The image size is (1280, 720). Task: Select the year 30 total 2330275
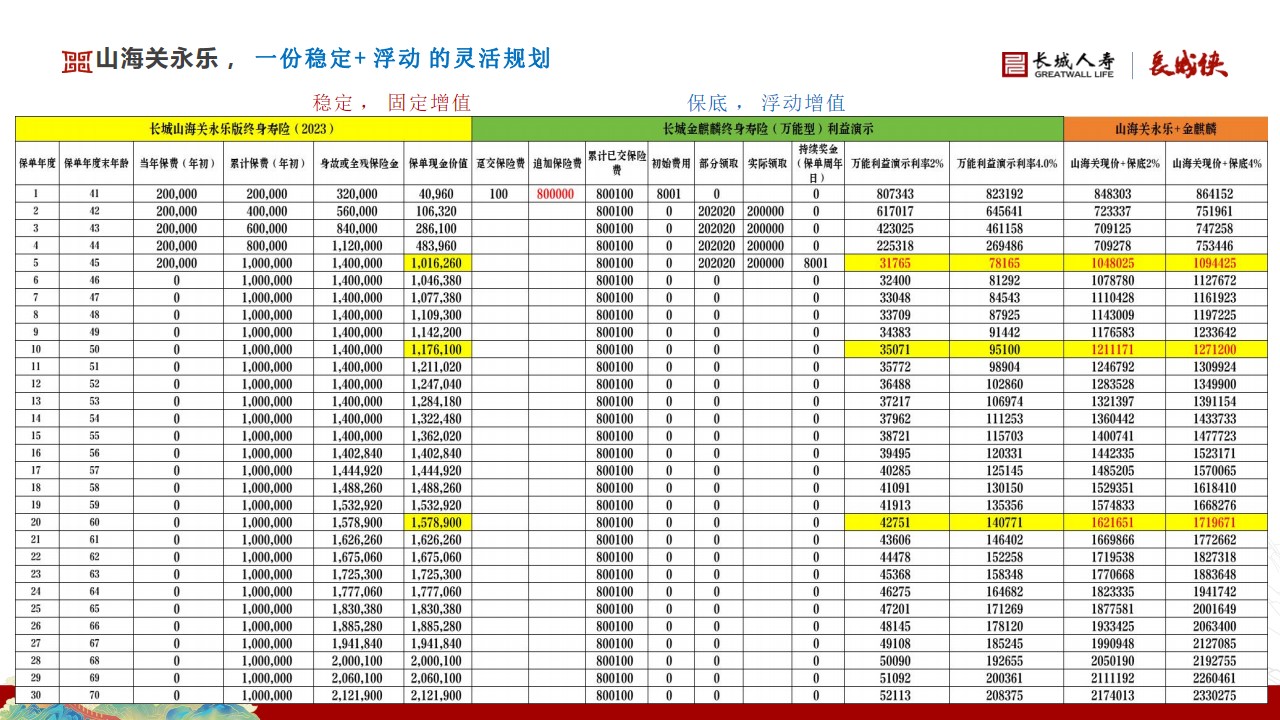[x=1216, y=695]
